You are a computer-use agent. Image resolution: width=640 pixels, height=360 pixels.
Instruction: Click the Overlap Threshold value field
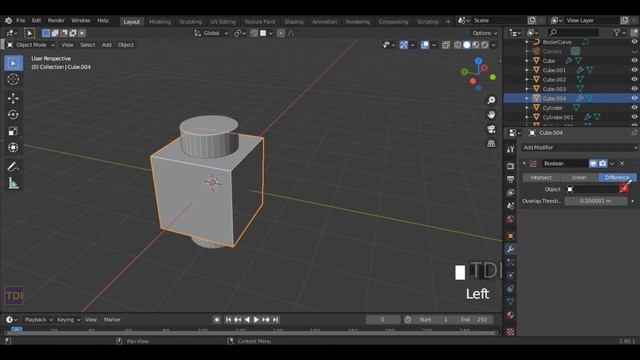[596, 201]
